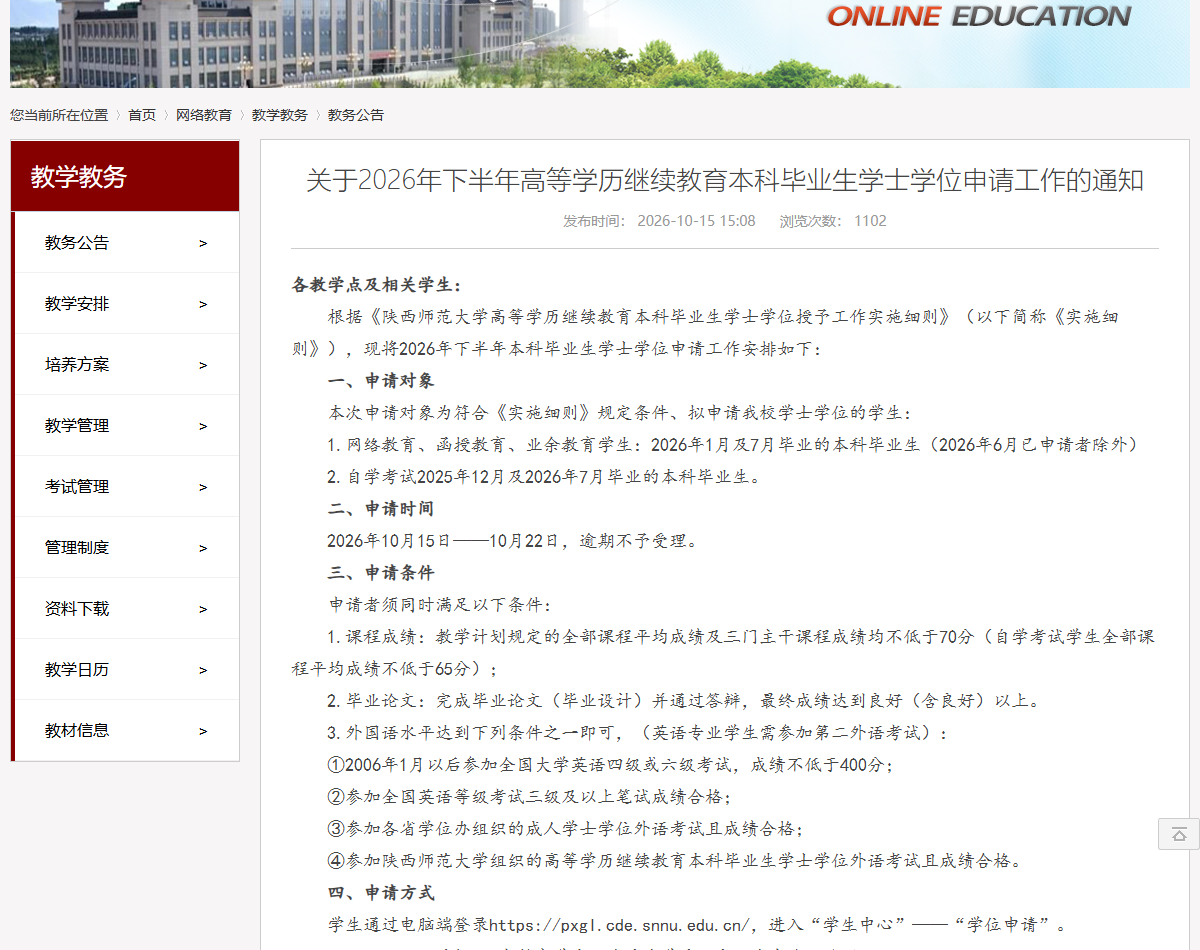Click the line ②参加全国英语等级考试三级
1200x950 pixels.
tap(529, 797)
